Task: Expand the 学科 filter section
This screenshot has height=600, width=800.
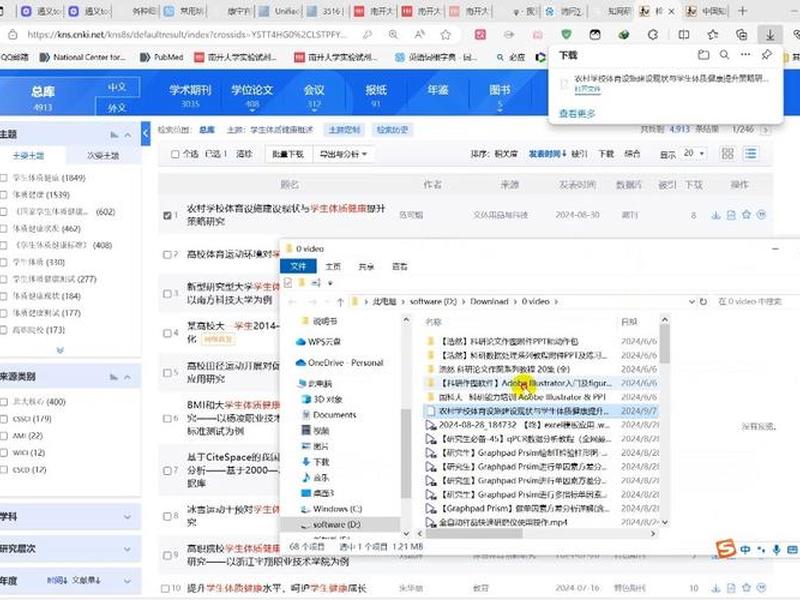Action: [127, 517]
